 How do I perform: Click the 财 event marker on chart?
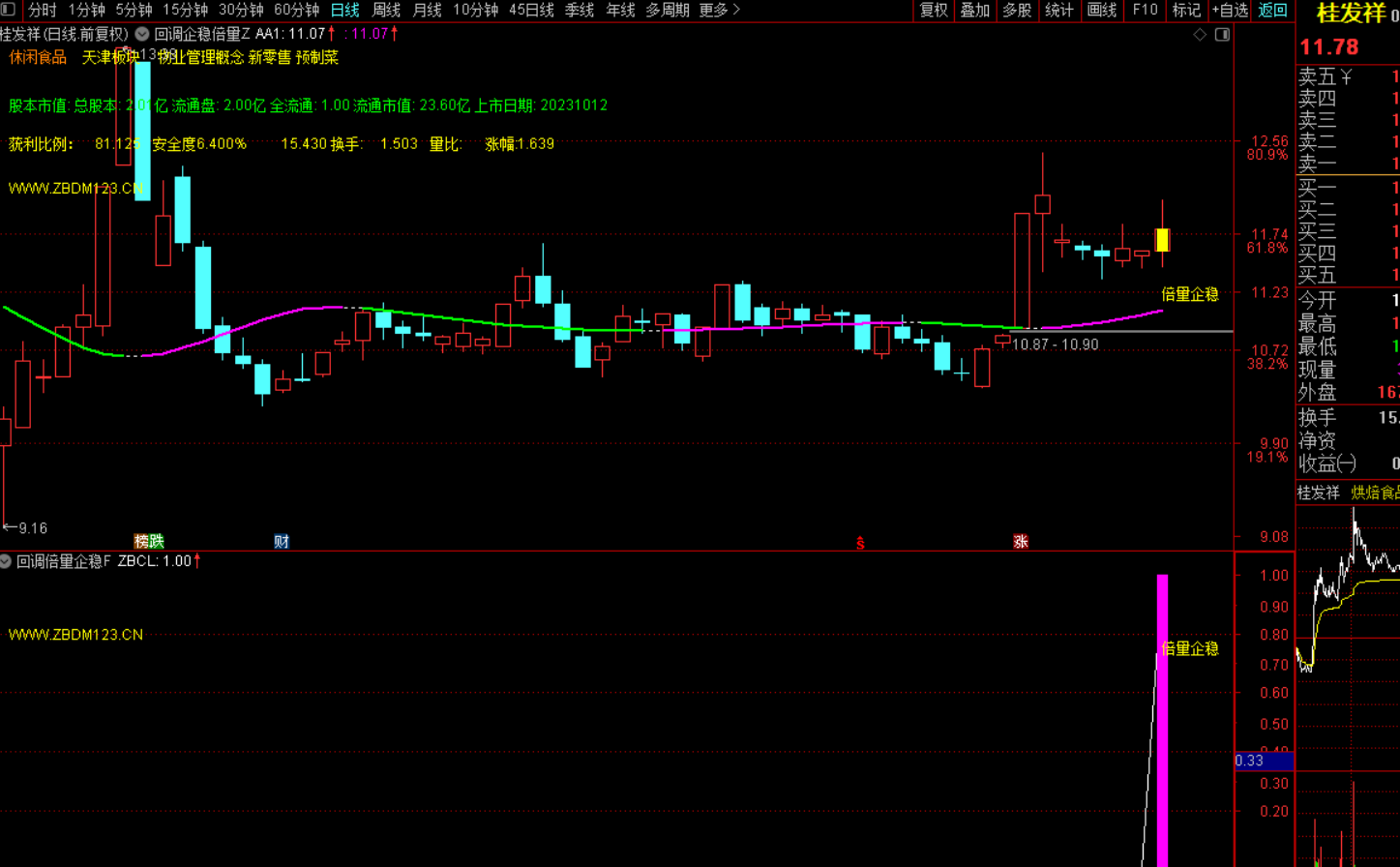(x=282, y=541)
